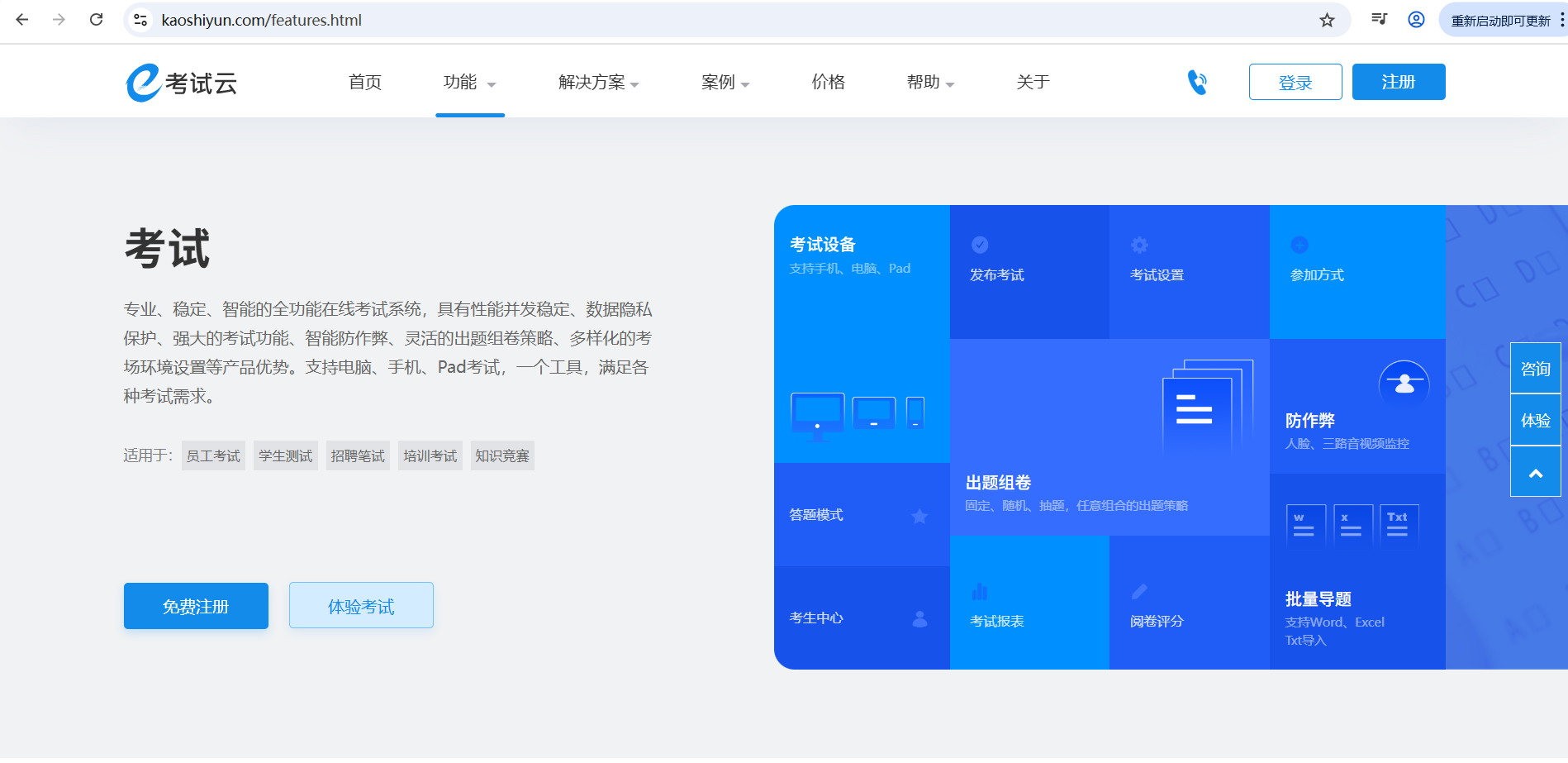Open the 价格 nav item
1568x763 pixels.
pyautogui.click(x=828, y=82)
